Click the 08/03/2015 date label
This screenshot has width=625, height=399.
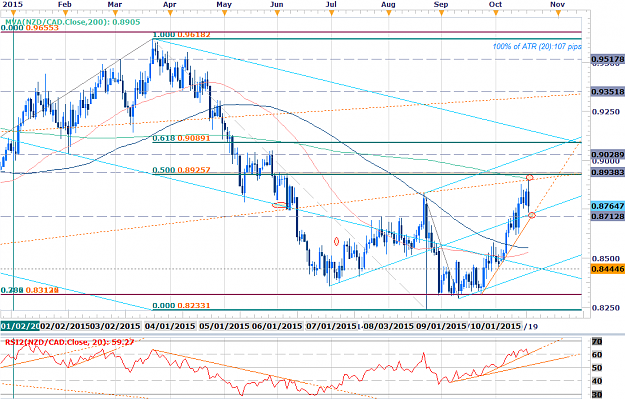[388, 326]
